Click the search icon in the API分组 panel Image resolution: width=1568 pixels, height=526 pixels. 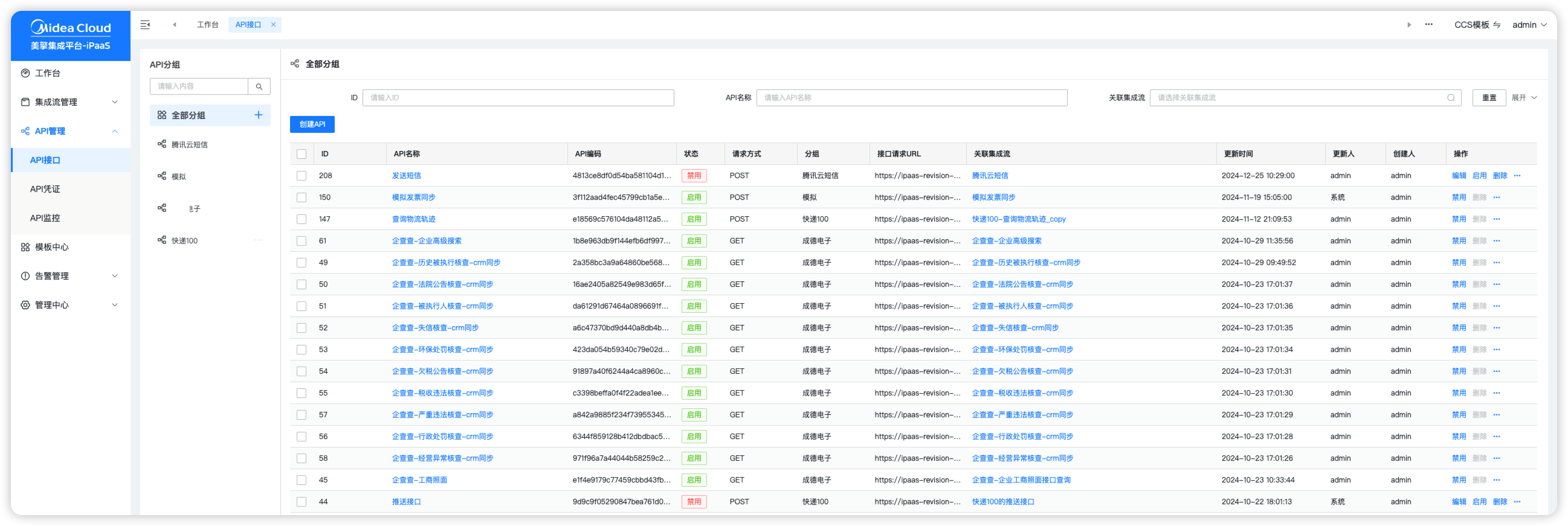[x=259, y=86]
